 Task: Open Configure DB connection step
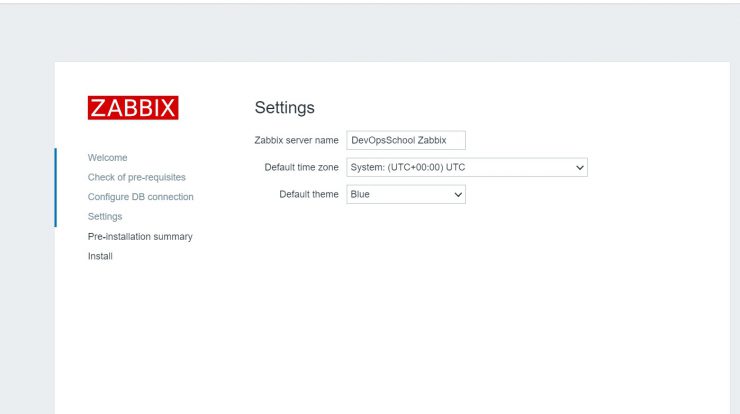pyautogui.click(x=141, y=197)
